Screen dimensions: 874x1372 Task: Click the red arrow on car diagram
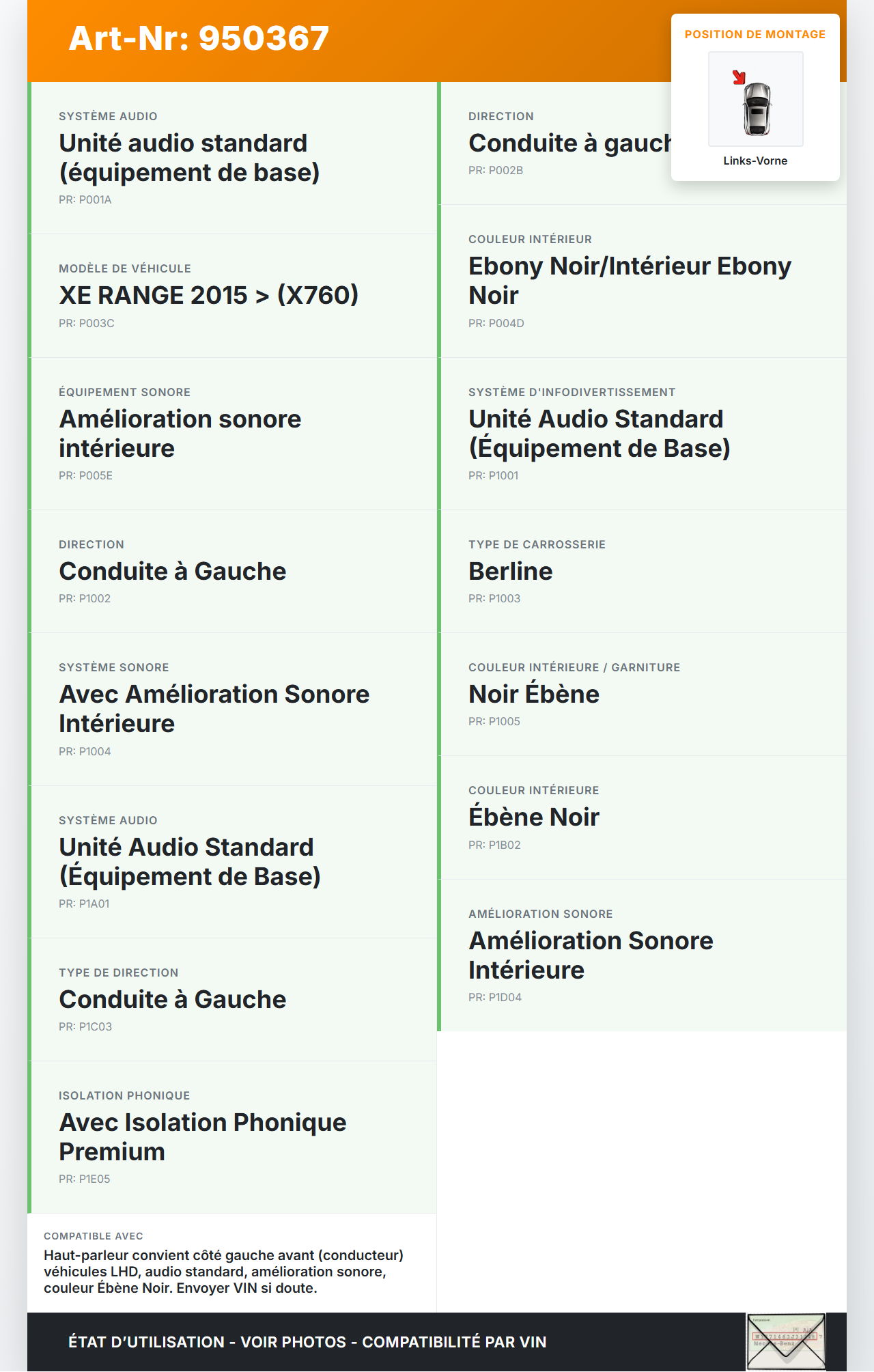pos(738,77)
